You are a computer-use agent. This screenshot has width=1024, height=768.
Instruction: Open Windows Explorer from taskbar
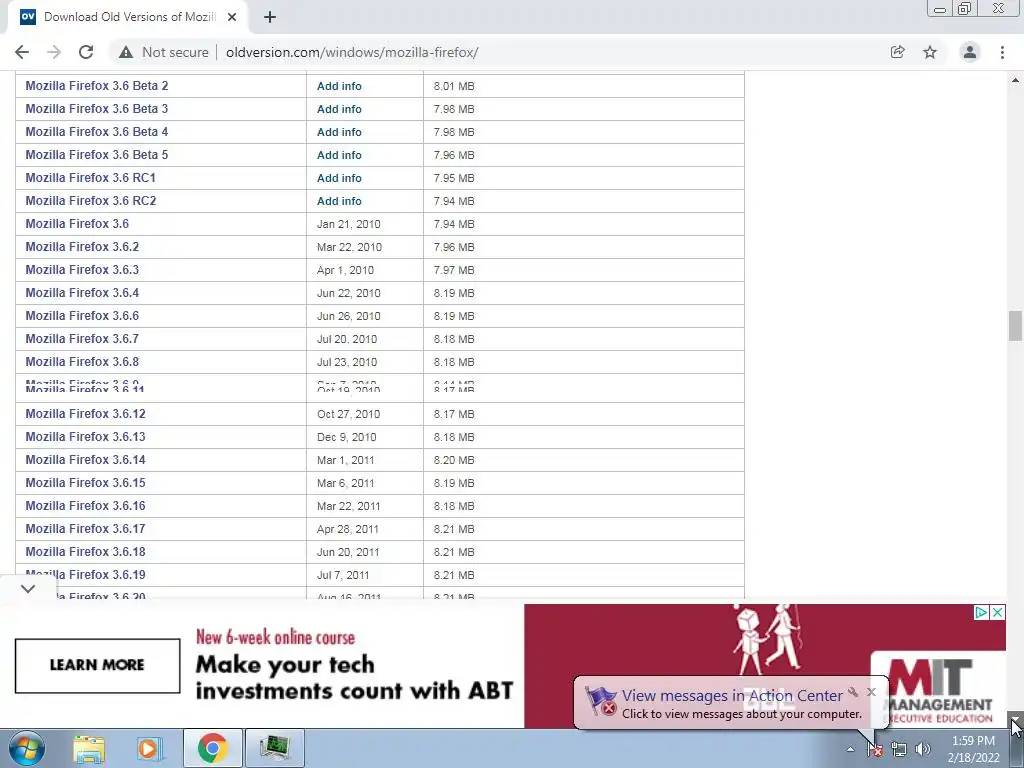pyautogui.click(x=89, y=748)
